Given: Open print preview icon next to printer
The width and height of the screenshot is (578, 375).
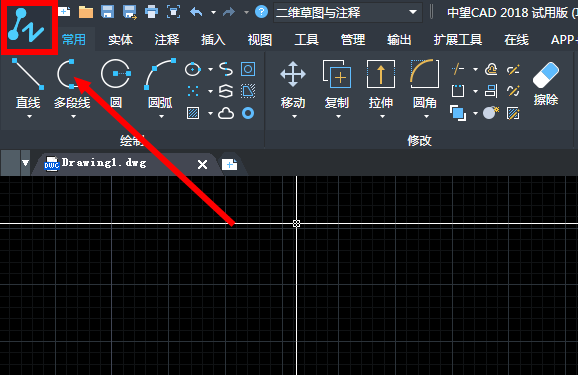Looking at the screenshot, I should (173, 12).
